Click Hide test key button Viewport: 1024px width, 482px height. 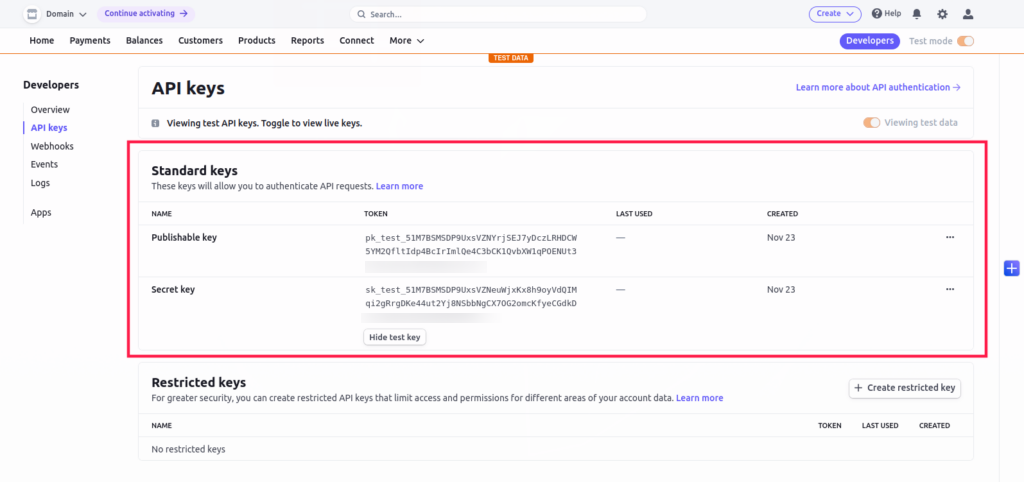click(395, 337)
